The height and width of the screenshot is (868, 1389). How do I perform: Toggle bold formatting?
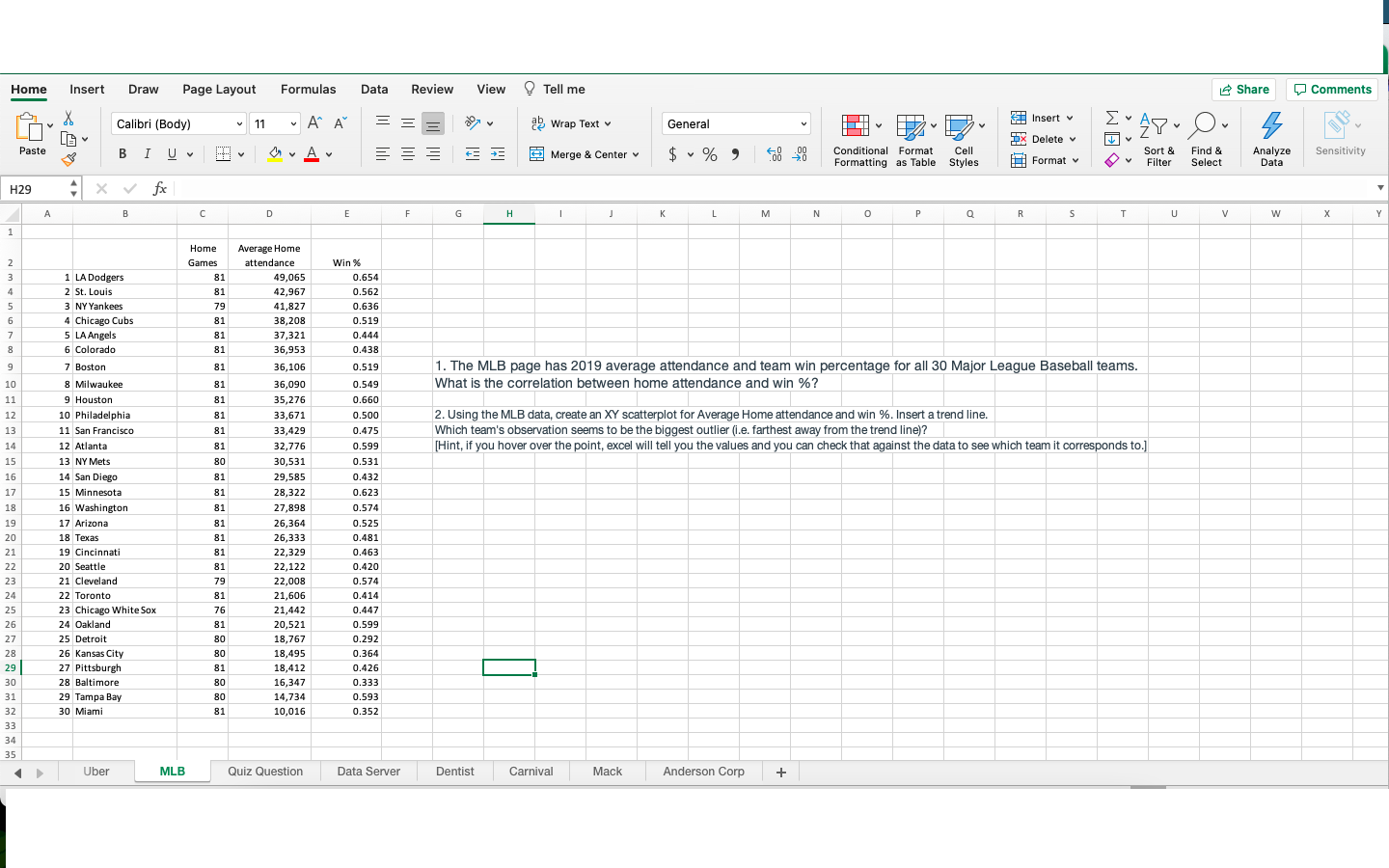(123, 153)
